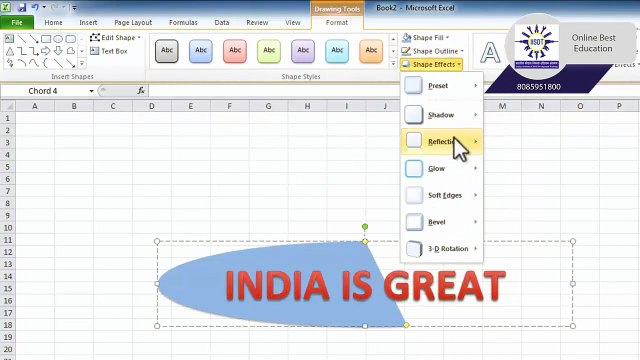The height and width of the screenshot is (360, 640).
Task: Open the Soft Edges submenu
Action: pos(442,195)
